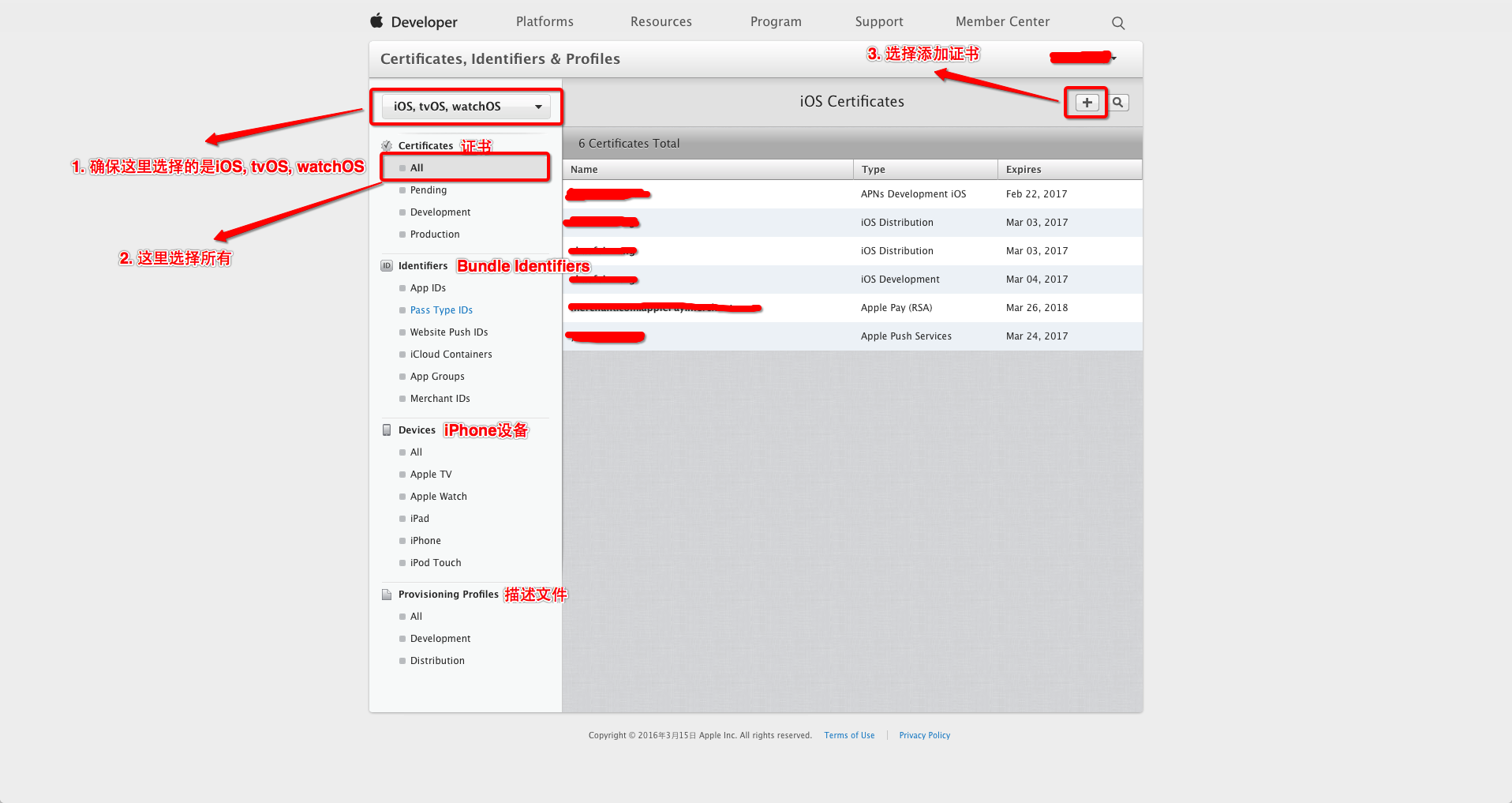Open the Platforms menu
The height and width of the screenshot is (803, 1512).
point(545,22)
